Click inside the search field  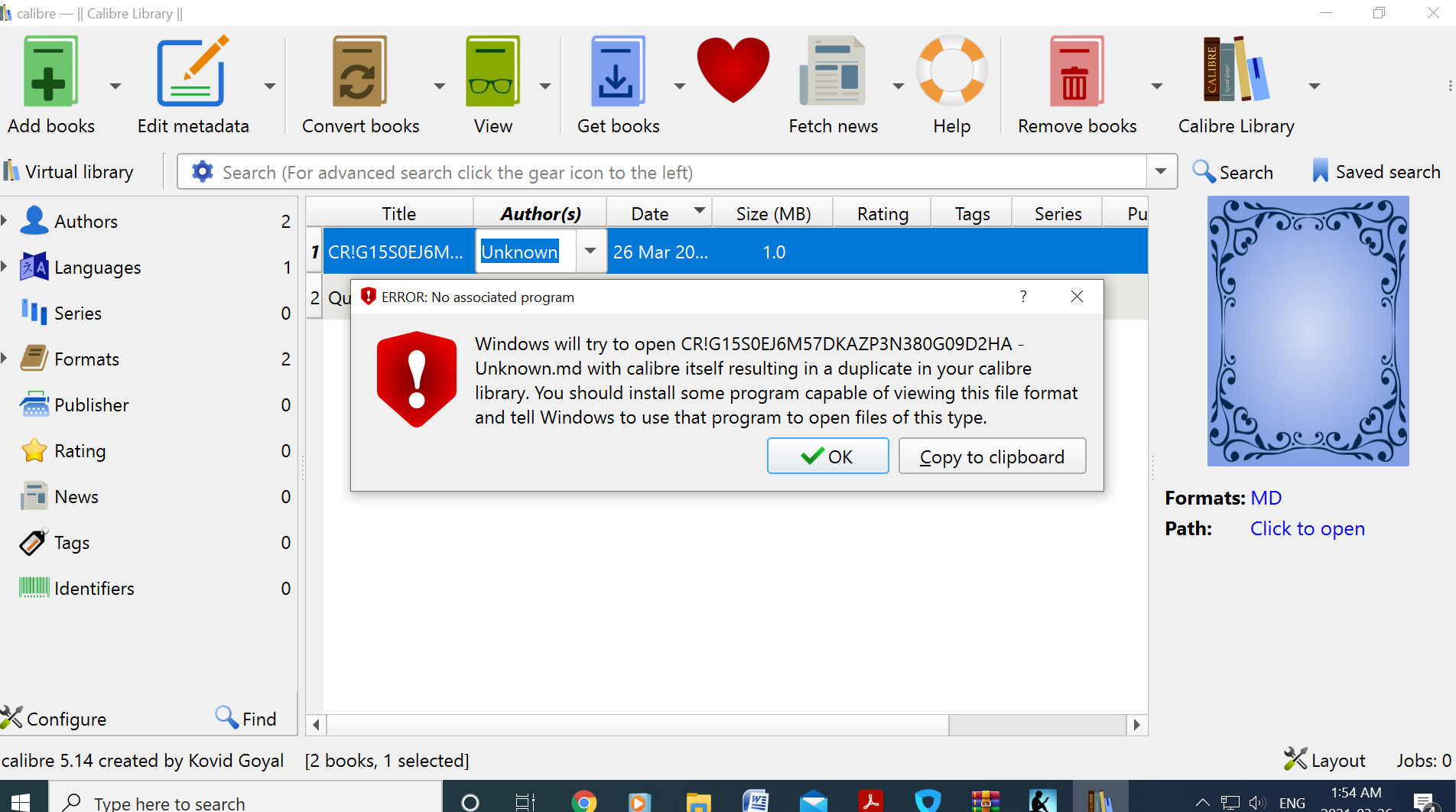click(673, 171)
